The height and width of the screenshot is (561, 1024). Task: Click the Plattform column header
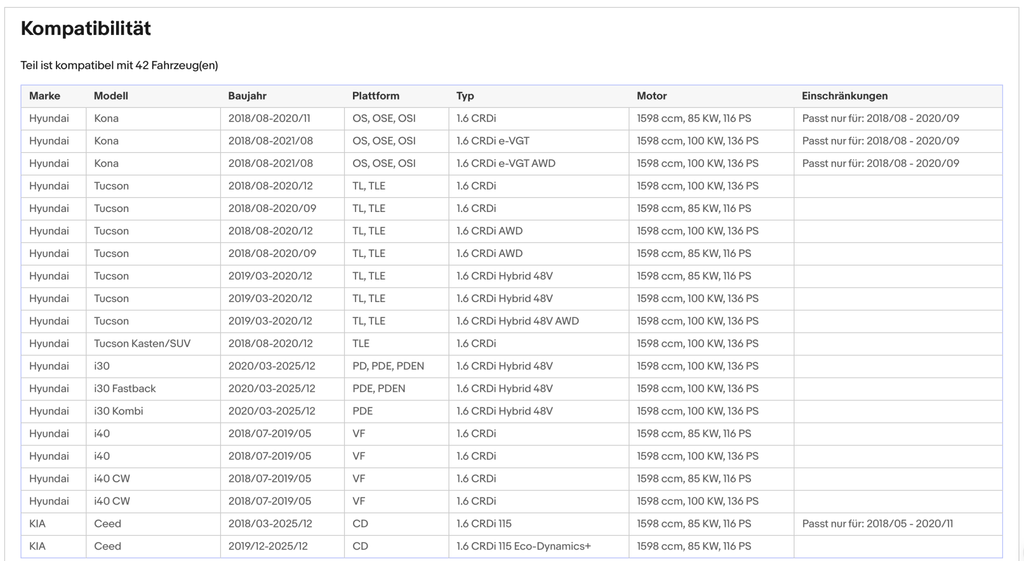click(376, 96)
